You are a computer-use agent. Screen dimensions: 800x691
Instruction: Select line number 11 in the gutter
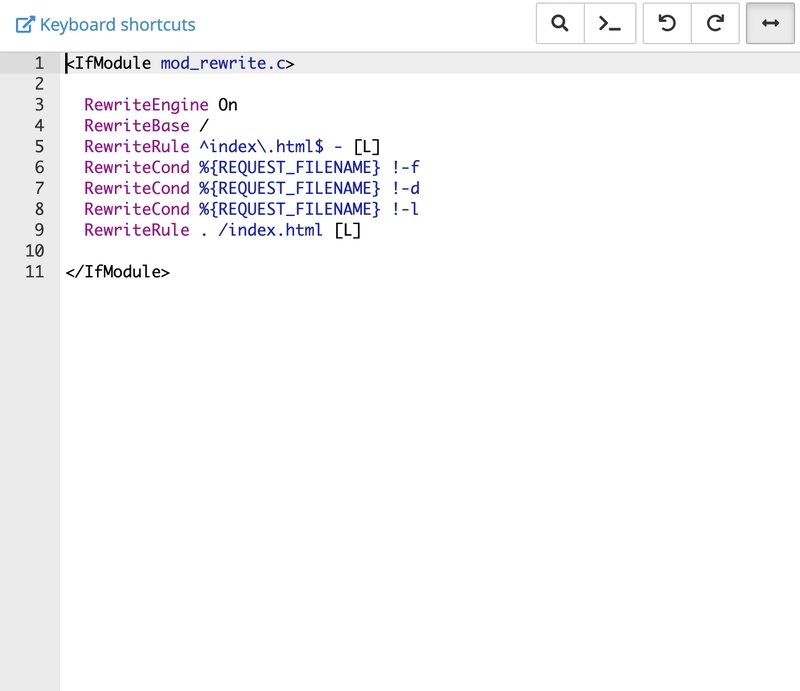click(35, 272)
